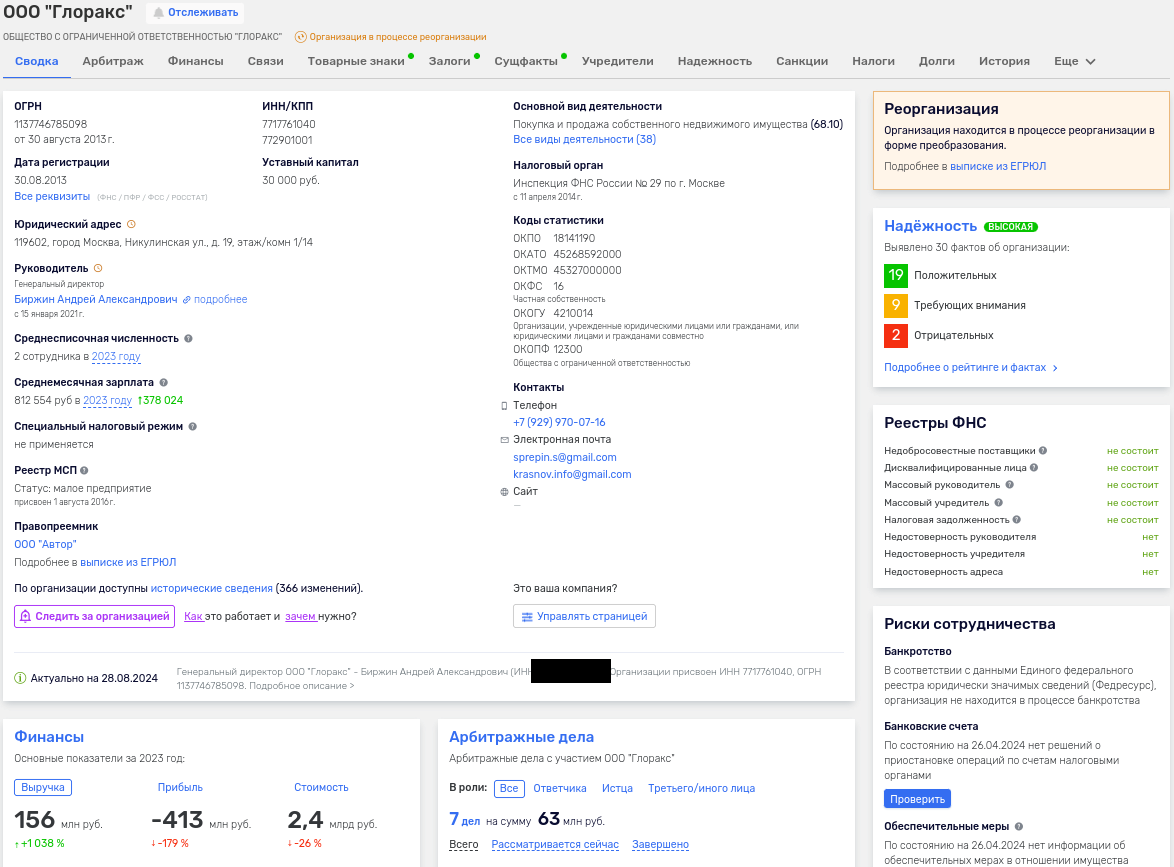This screenshot has width=1174, height=867.
Task: Open the Надёжность heading link
Action: [x=931, y=226]
